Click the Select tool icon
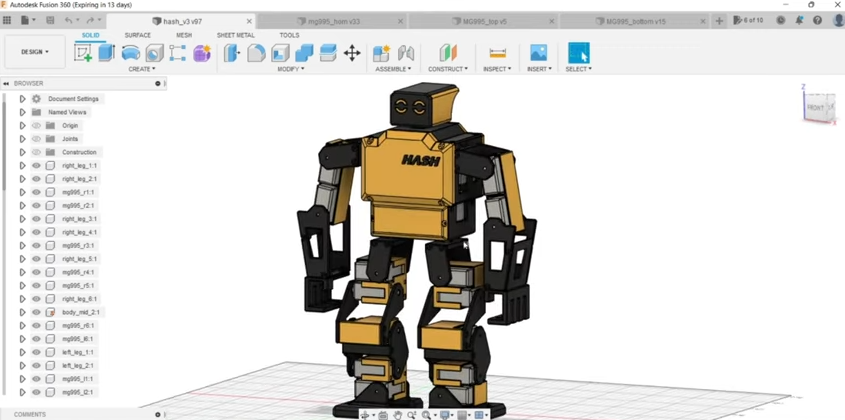The width and height of the screenshot is (845, 420). point(579,53)
